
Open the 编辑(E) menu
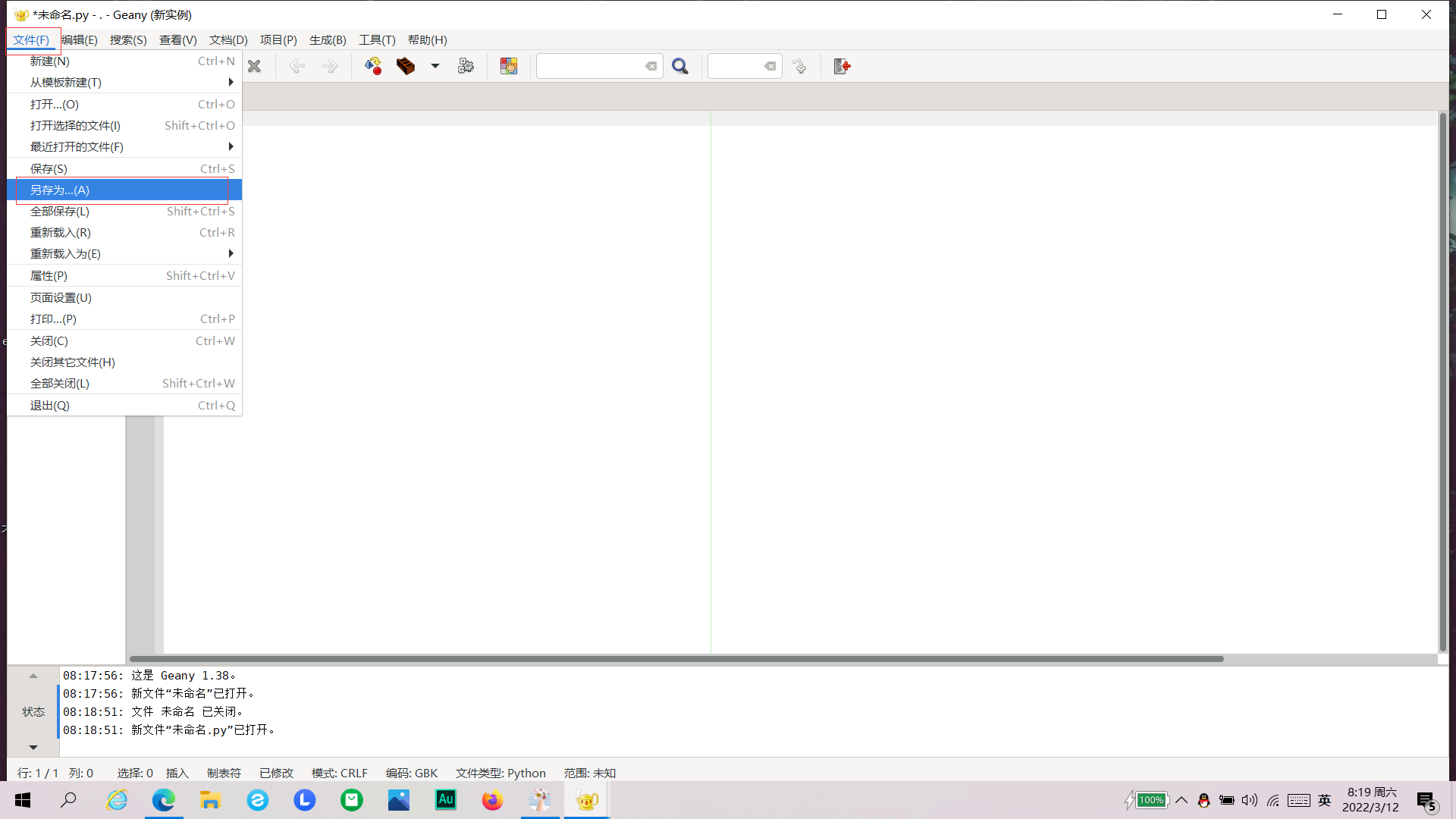[x=80, y=39]
